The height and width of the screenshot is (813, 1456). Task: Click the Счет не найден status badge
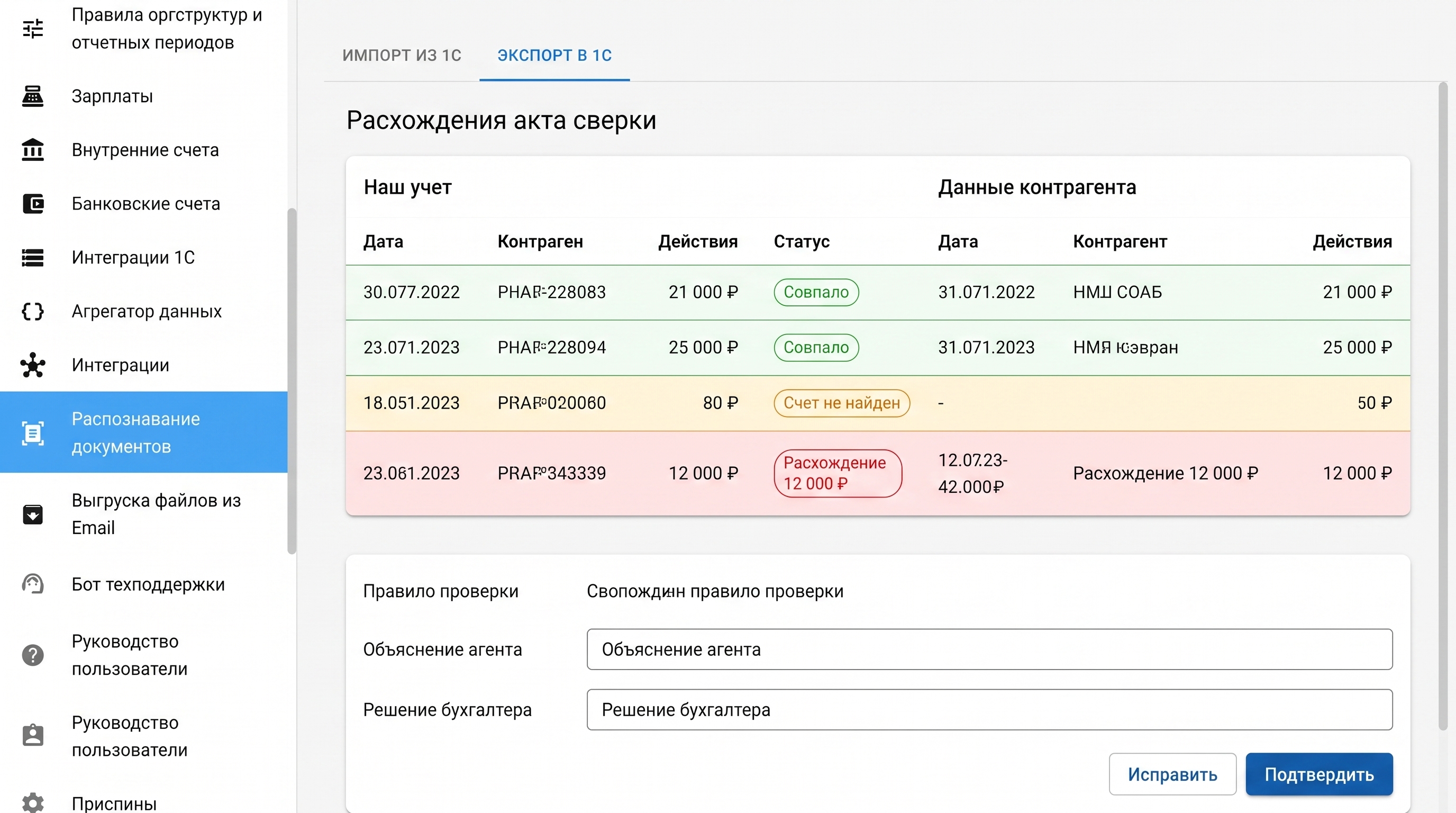pyautogui.click(x=841, y=403)
